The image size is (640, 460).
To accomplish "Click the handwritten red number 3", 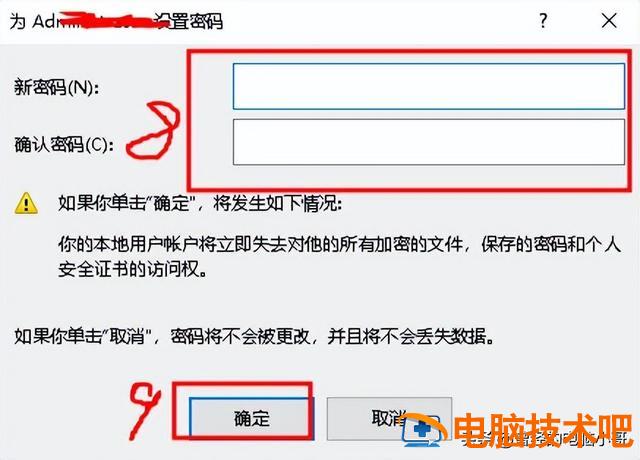I will 154,130.
